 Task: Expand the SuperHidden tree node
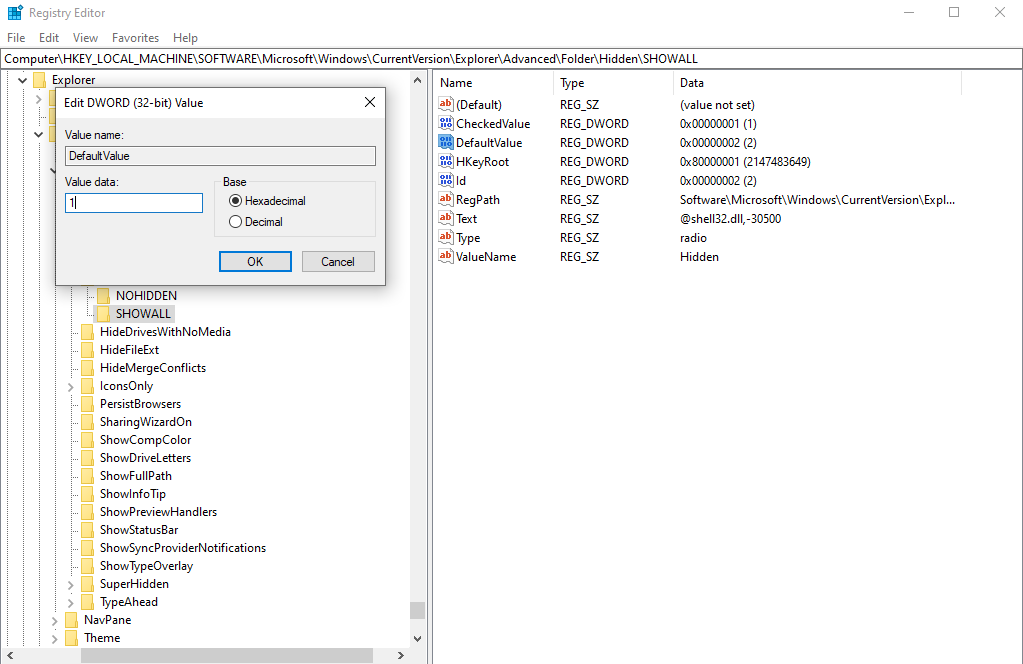click(x=69, y=583)
